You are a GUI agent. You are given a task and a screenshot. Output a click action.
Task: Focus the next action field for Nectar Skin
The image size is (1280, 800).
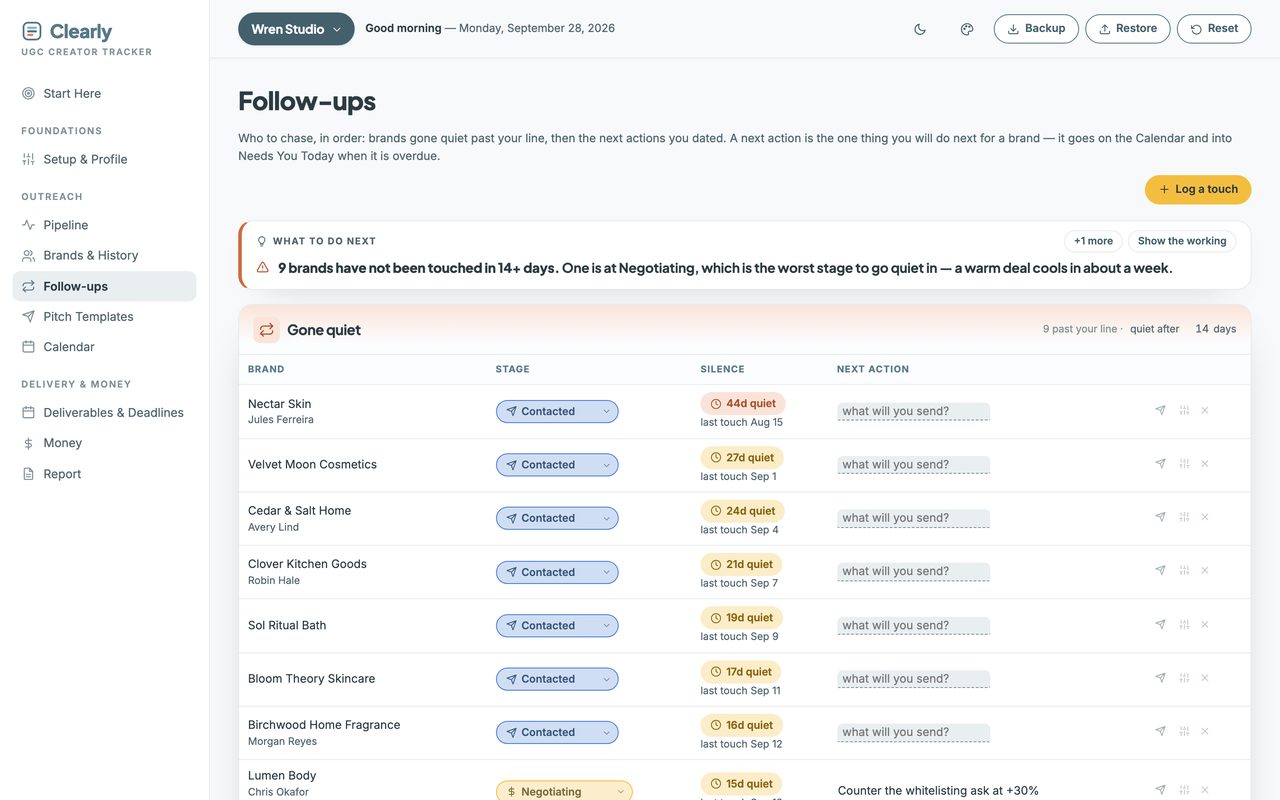pyautogui.click(x=913, y=411)
